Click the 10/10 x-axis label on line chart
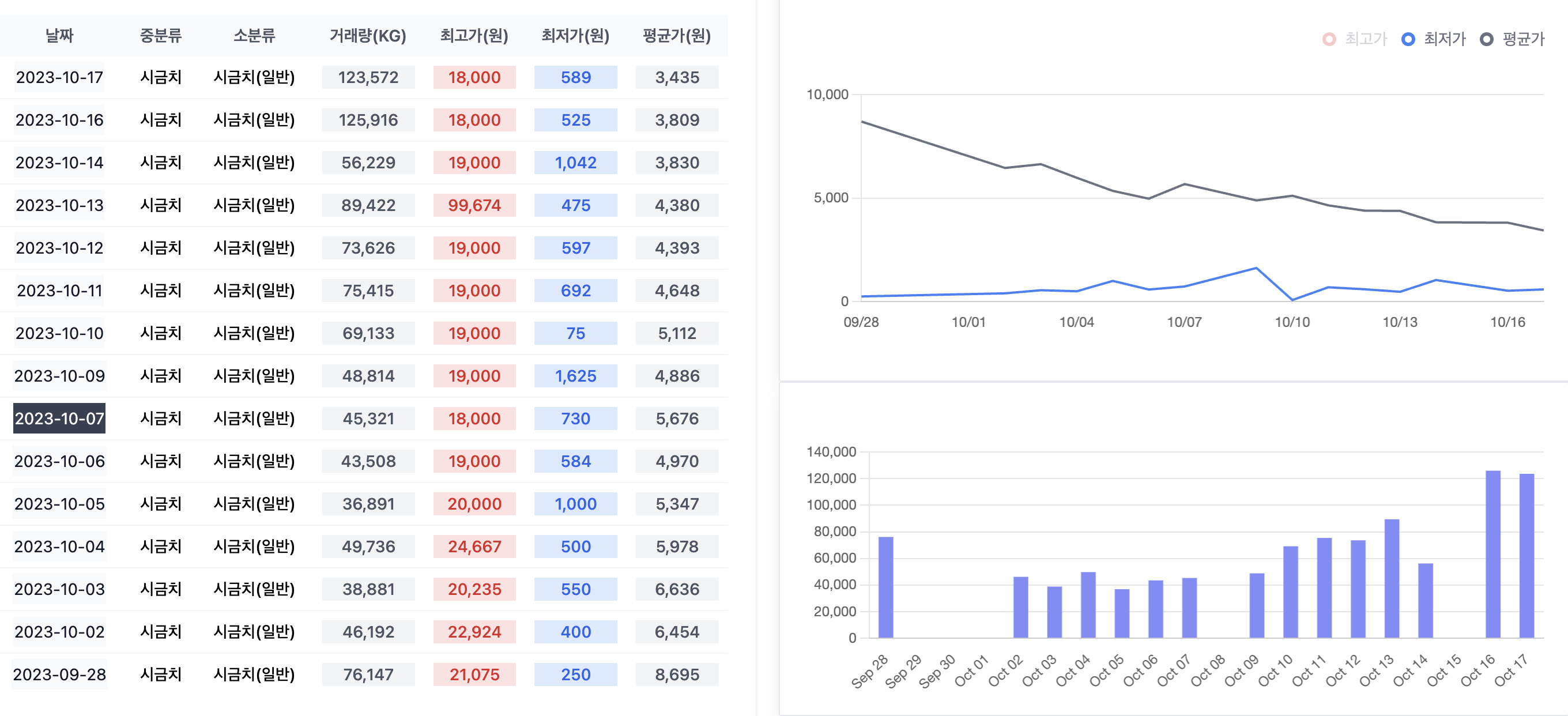The height and width of the screenshot is (716, 1568). point(1292,322)
